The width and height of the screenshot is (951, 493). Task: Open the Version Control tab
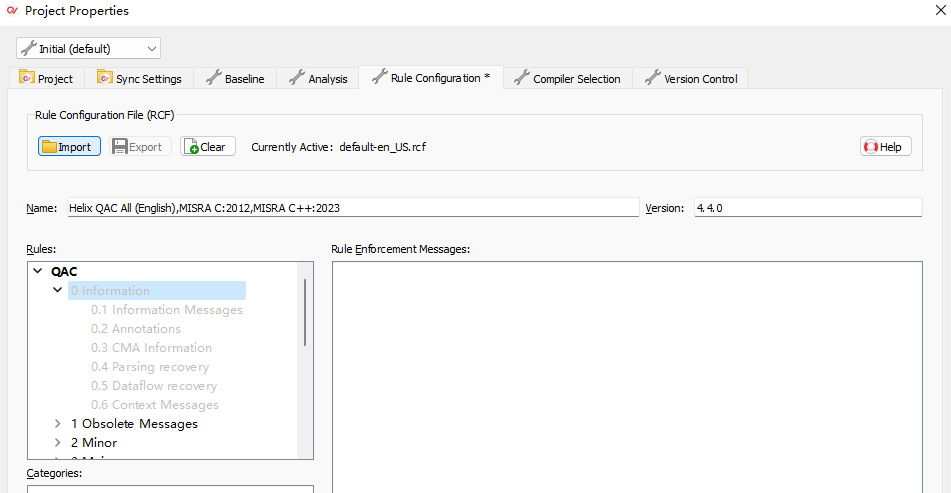tap(691, 79)
